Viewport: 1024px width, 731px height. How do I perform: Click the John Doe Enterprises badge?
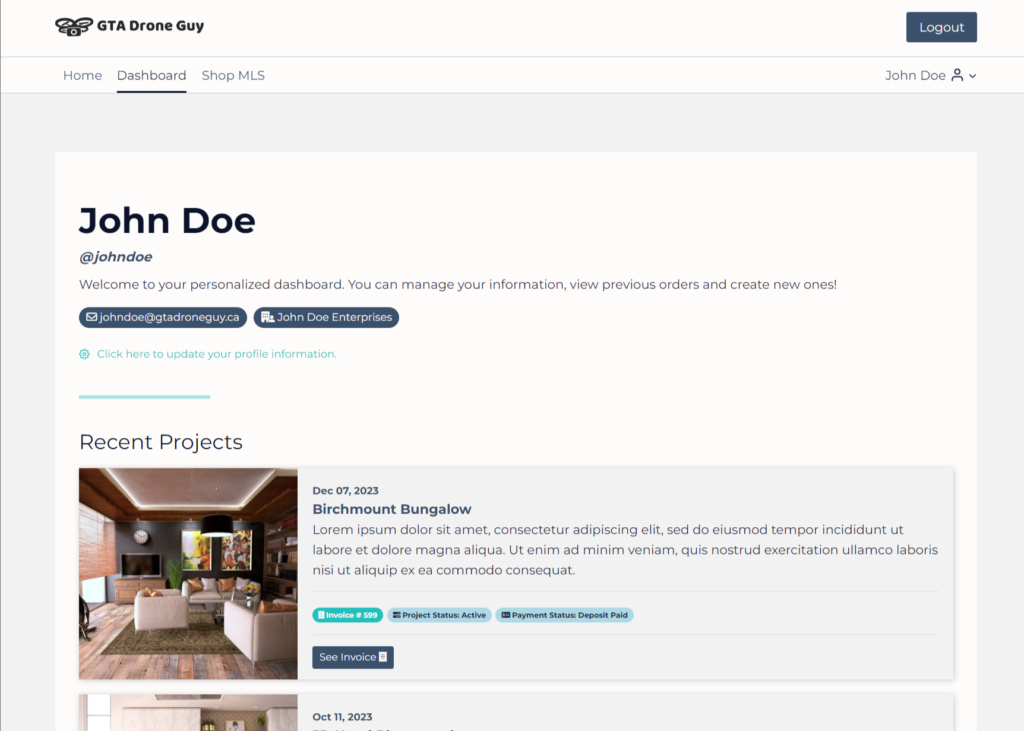[x=326, y=317]
